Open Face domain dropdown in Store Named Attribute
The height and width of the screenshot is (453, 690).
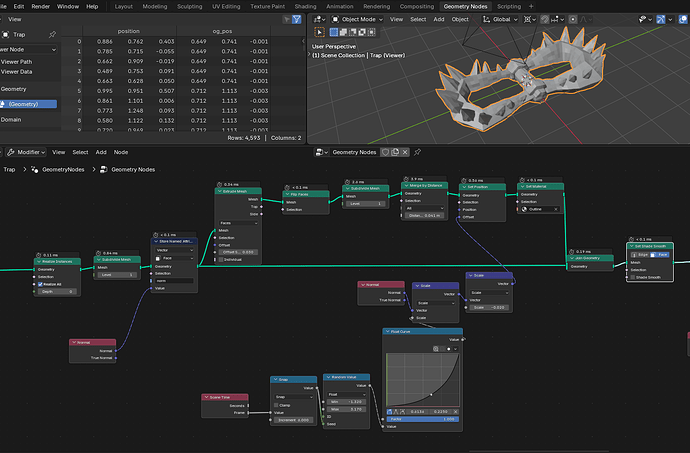[174, 258]
